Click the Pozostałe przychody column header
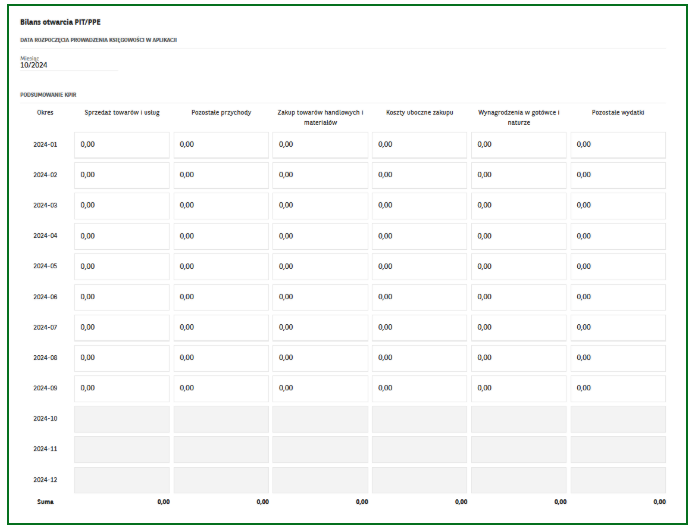The height and width of the screenshot is (530, 696). [221, 113]
